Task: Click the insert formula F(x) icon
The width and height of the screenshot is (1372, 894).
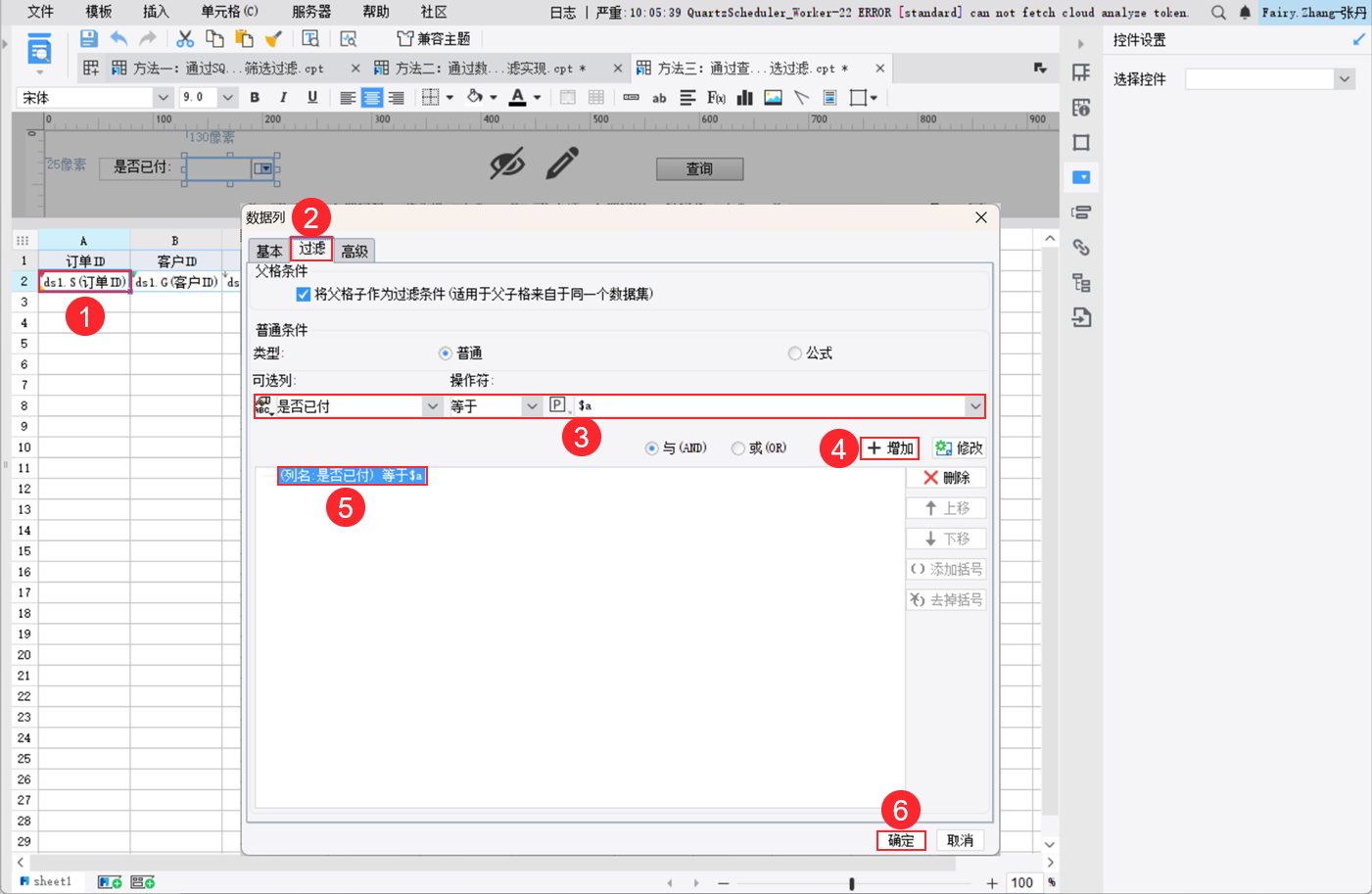Action: [x=716, y=97]
